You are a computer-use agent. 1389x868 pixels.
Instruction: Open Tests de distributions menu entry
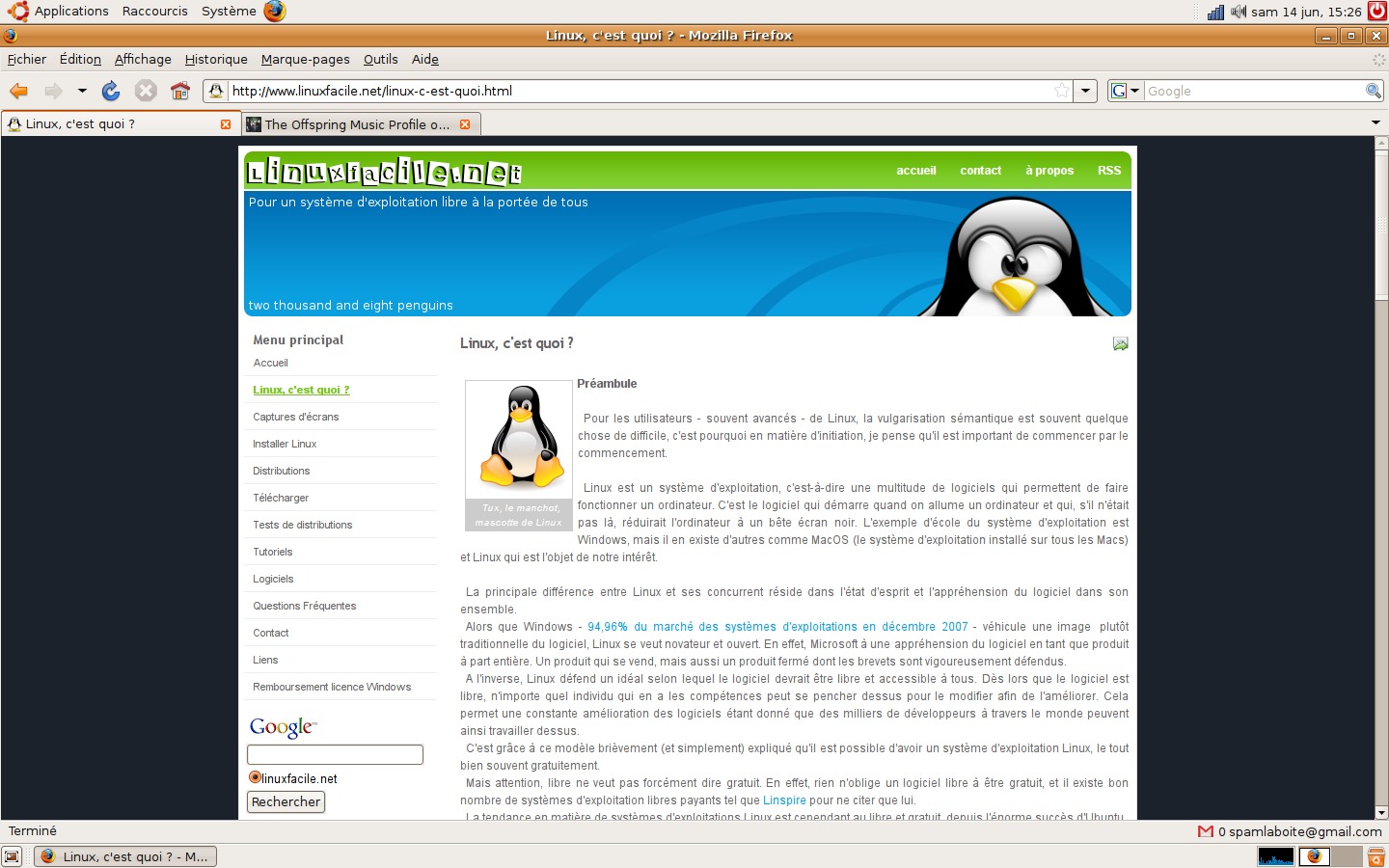(303, 525)
